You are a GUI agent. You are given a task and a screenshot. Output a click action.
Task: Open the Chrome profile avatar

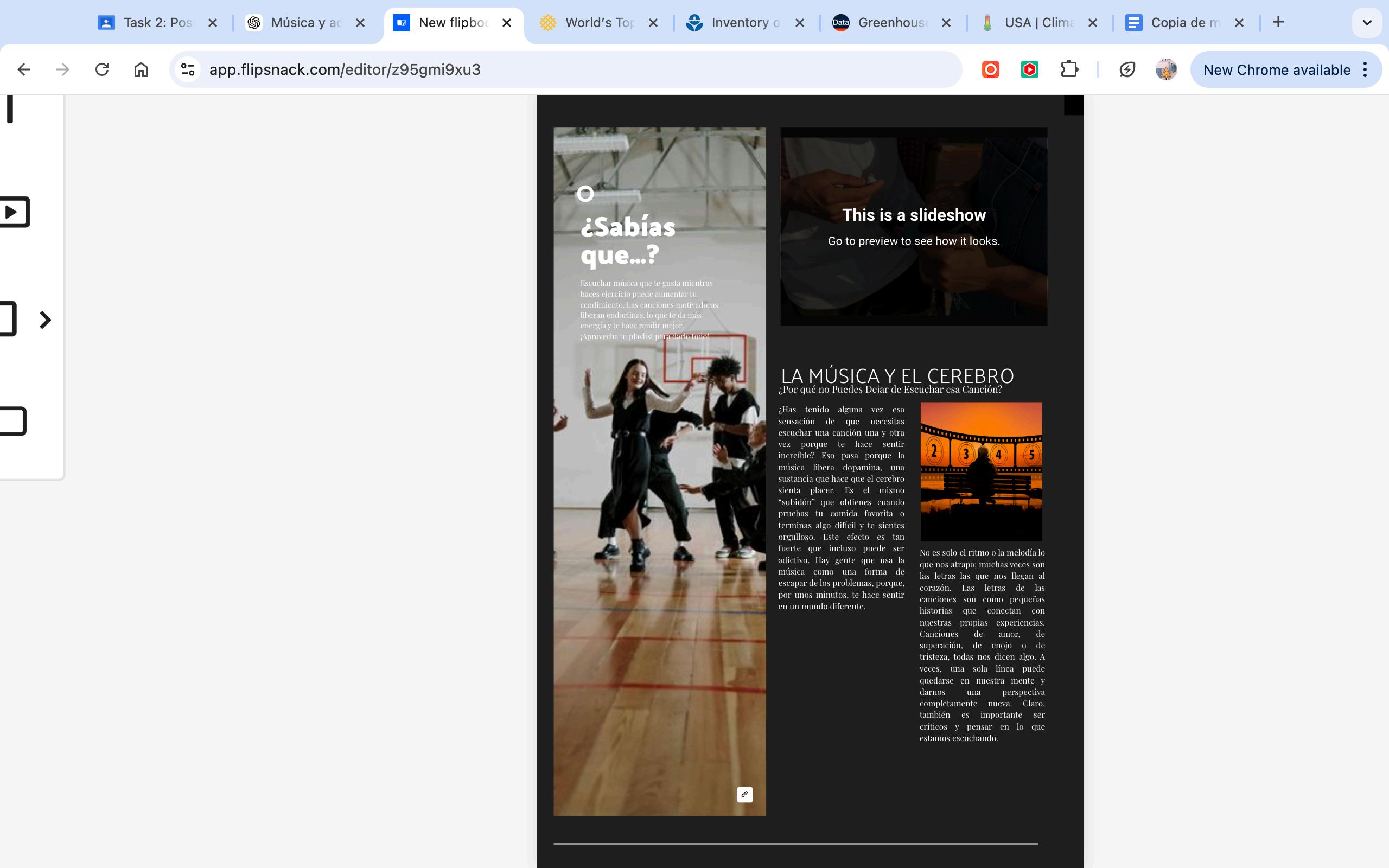[1165, 69]
